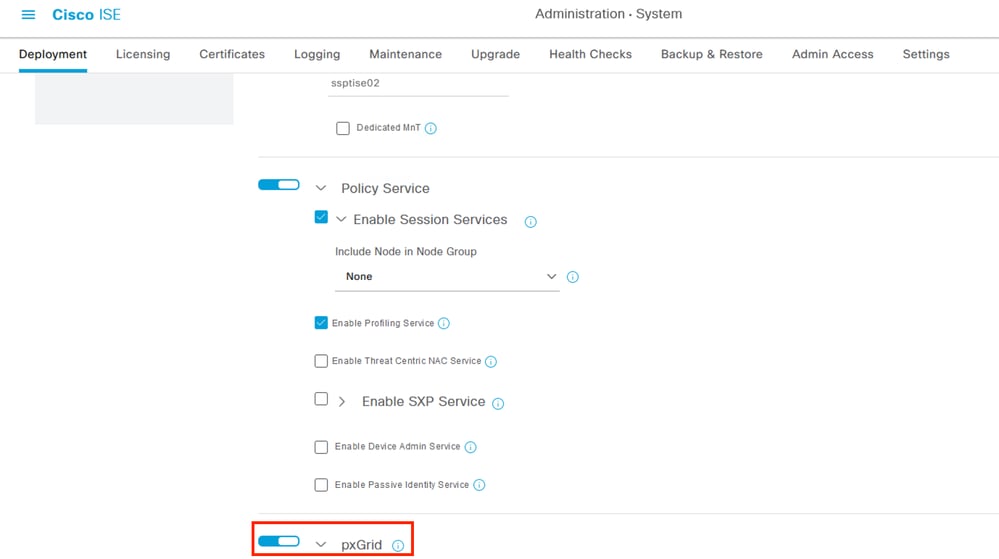This screenshot has height=559, width=999.
Task: Show info for the Node Group dropdown
Action: coord(573,277)
